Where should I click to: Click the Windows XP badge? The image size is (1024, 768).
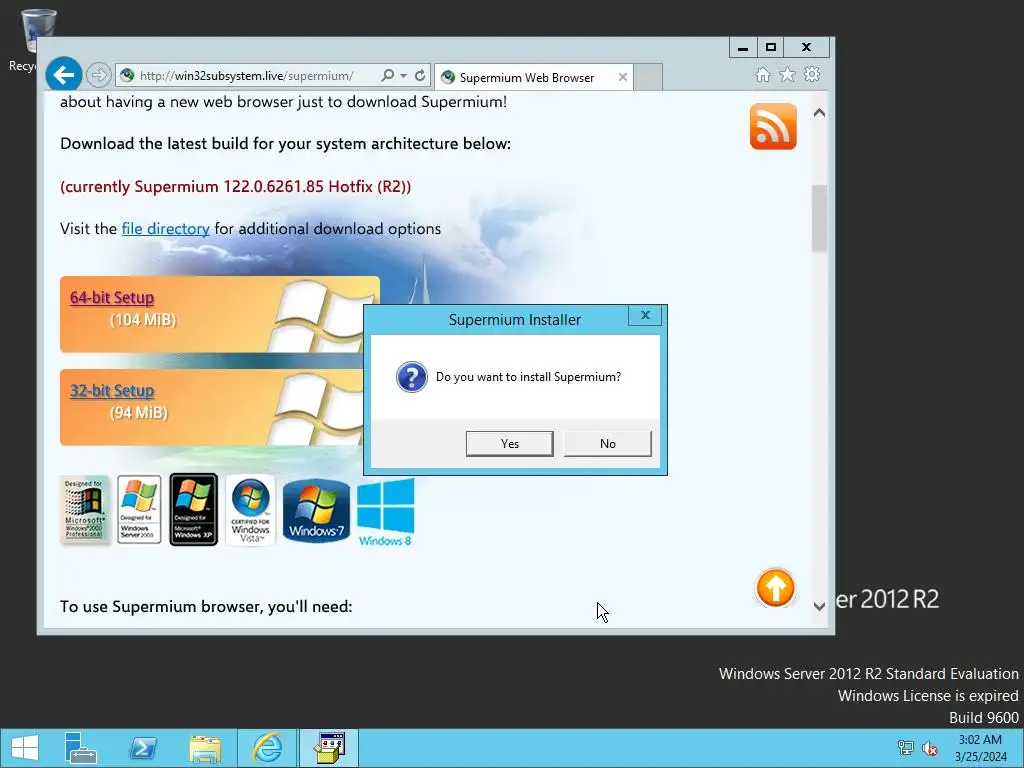pos(193,509)
